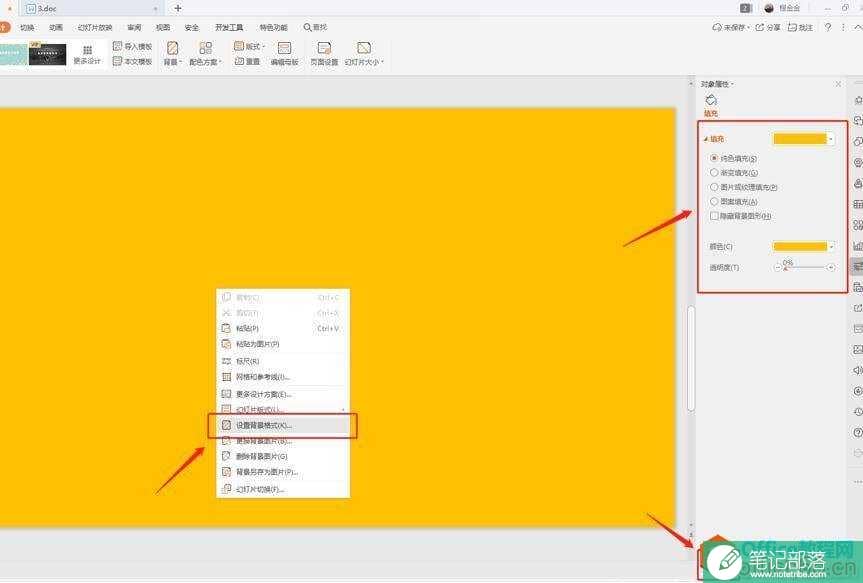Open the 颜色(C) color dropdown arrow
The width and height of the screenshot is (863, 583).
click(x=831, y=247)
